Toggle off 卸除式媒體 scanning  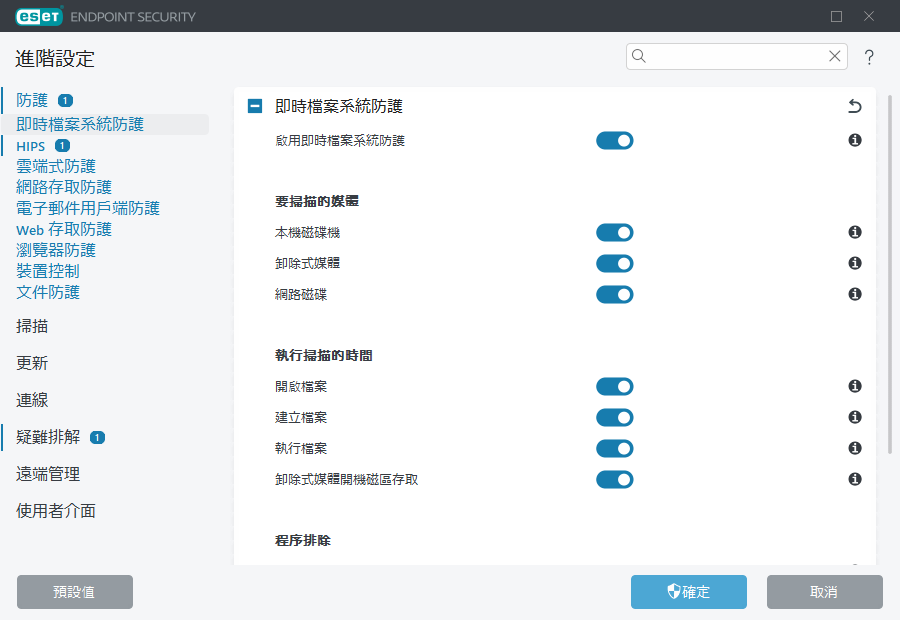(615, 264)
